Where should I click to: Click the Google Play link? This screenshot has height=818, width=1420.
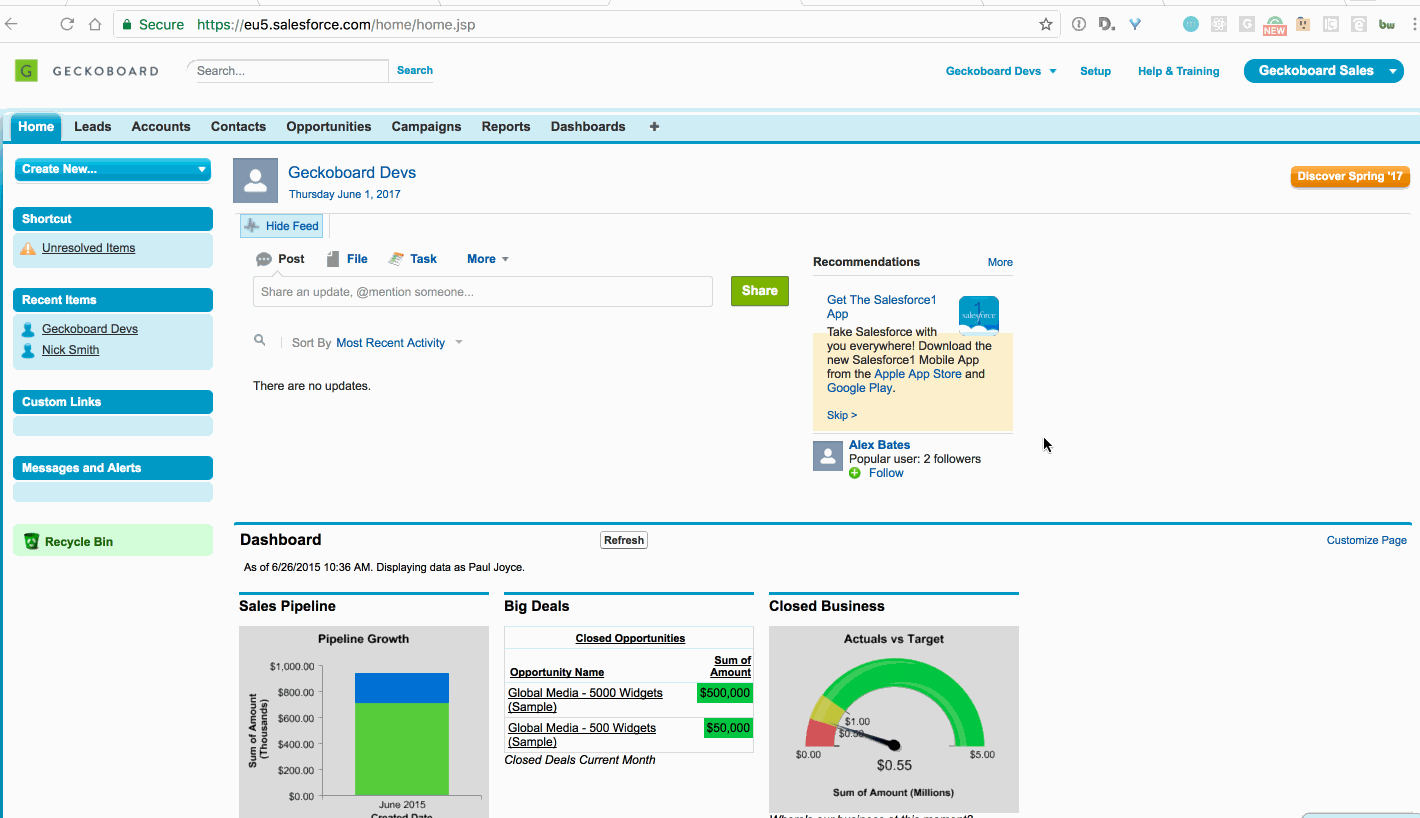tap(860, 388)
